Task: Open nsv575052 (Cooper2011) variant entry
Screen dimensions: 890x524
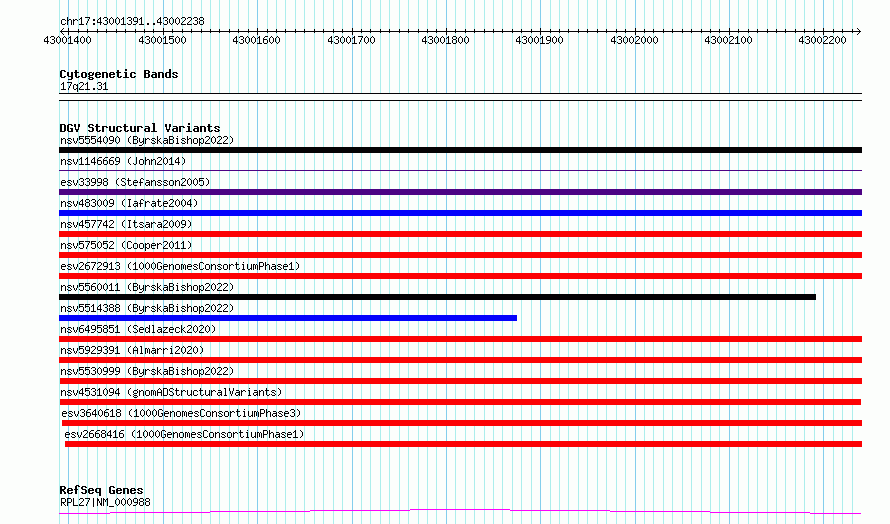Action: (126, 245)
